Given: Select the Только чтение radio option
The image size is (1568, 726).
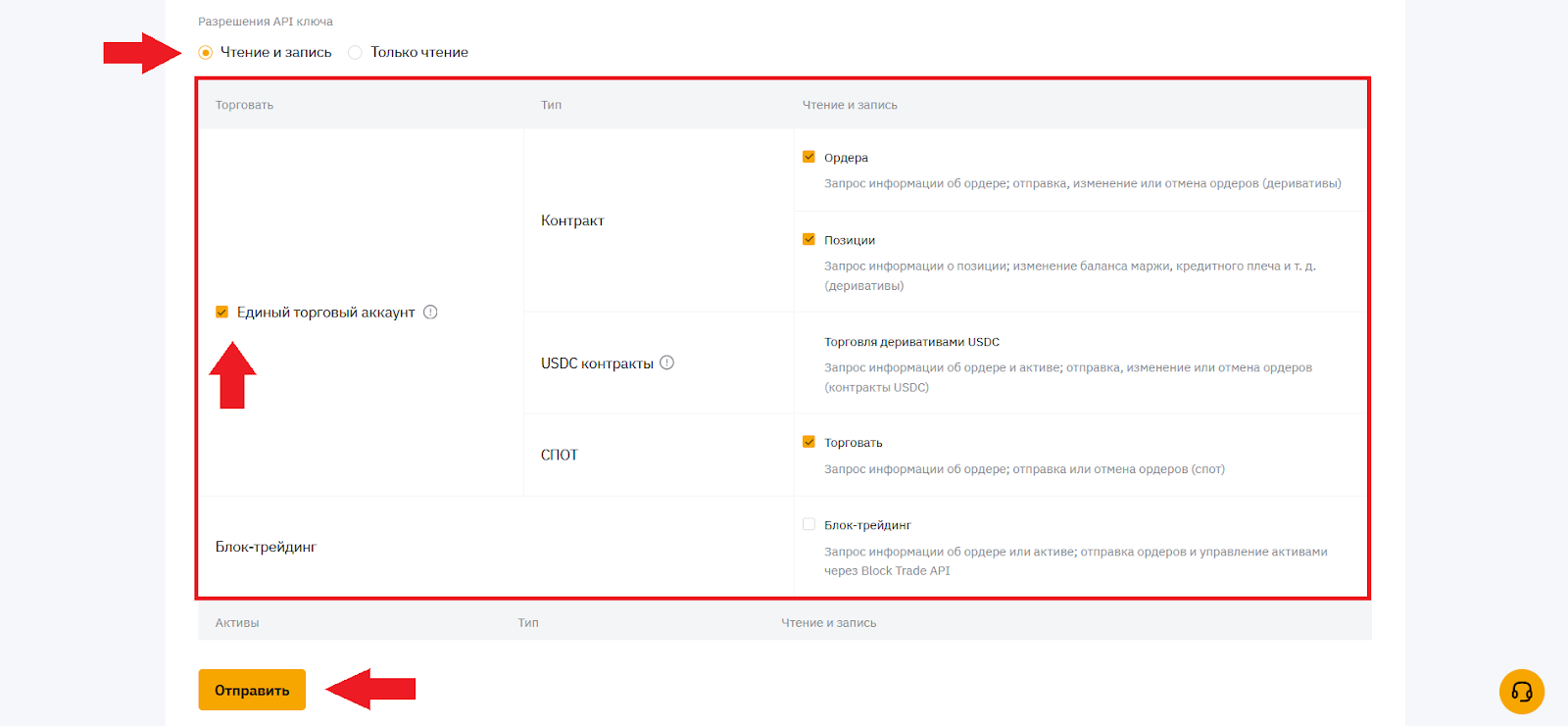Looking at the screenshot, I should (356, 53).
